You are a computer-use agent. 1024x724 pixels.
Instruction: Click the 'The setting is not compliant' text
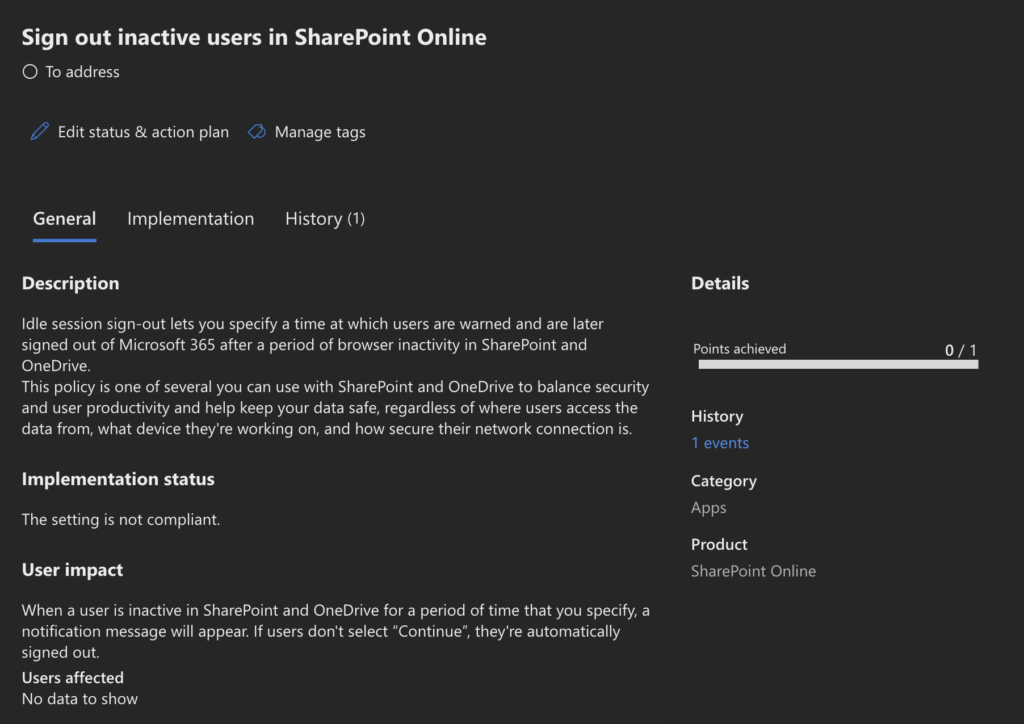pyautogui.click(x=120, y=520)
